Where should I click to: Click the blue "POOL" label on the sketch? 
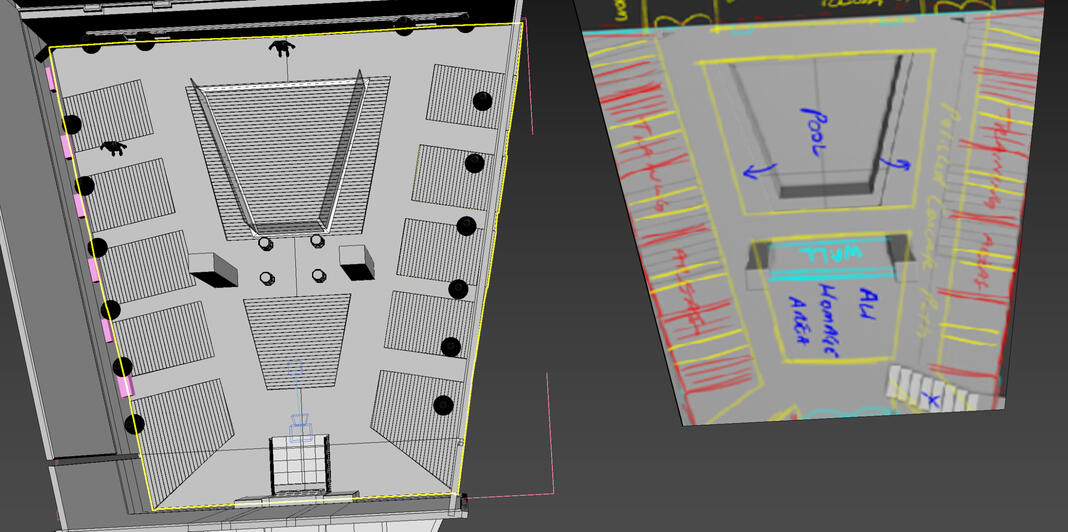(812, 132)
